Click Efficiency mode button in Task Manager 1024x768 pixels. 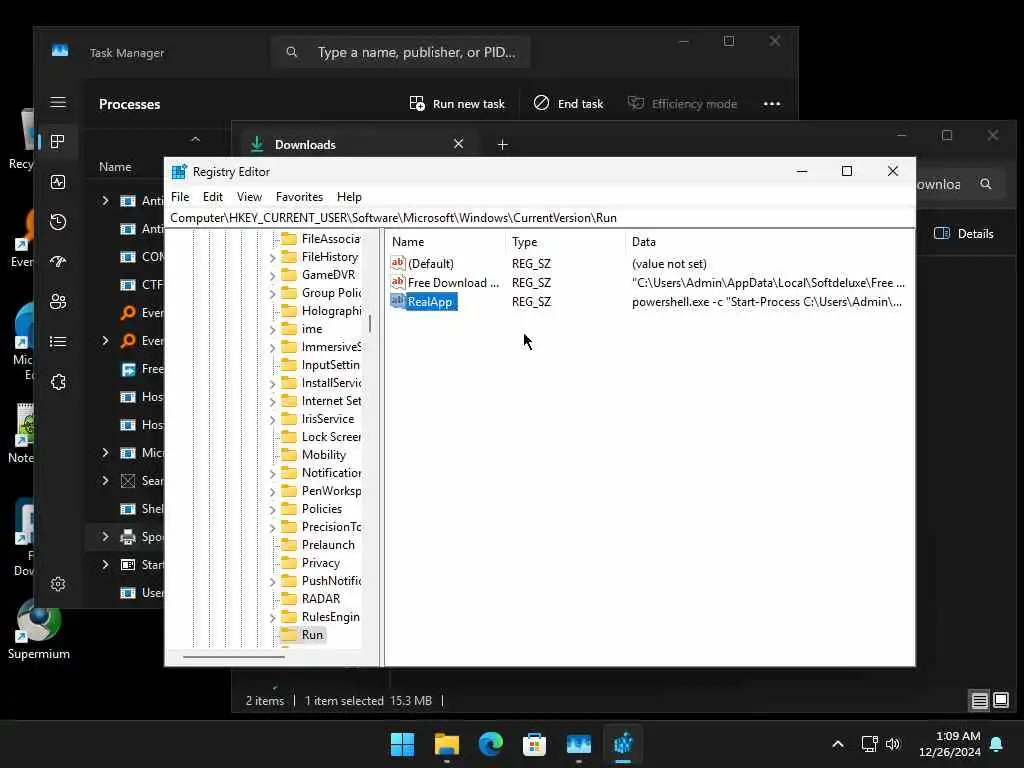pyautogui.click(x=682, y=104)
